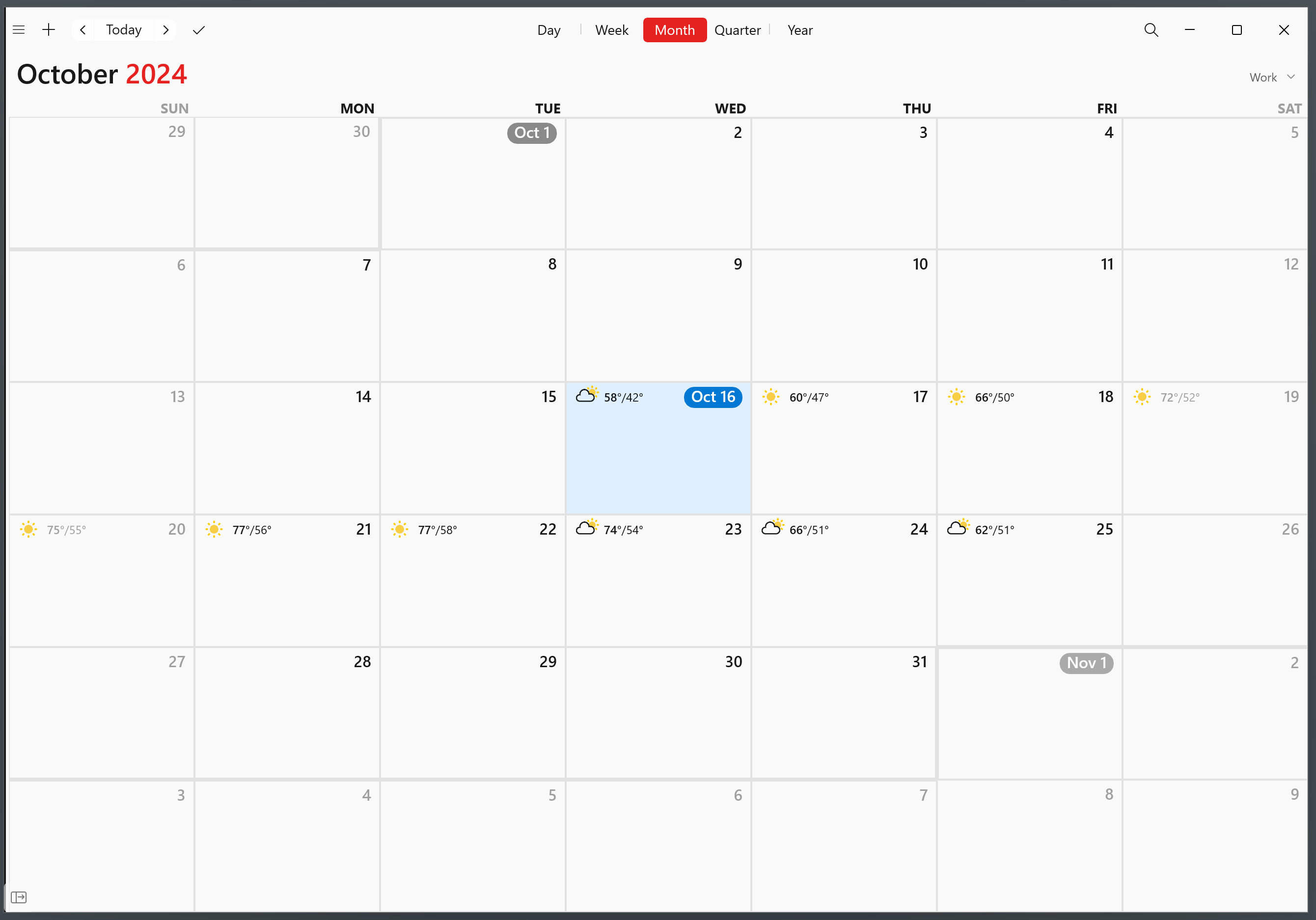Click the sidebar menu icon
The width and height of the screenshot is (1316, 920).
point(19,30)
